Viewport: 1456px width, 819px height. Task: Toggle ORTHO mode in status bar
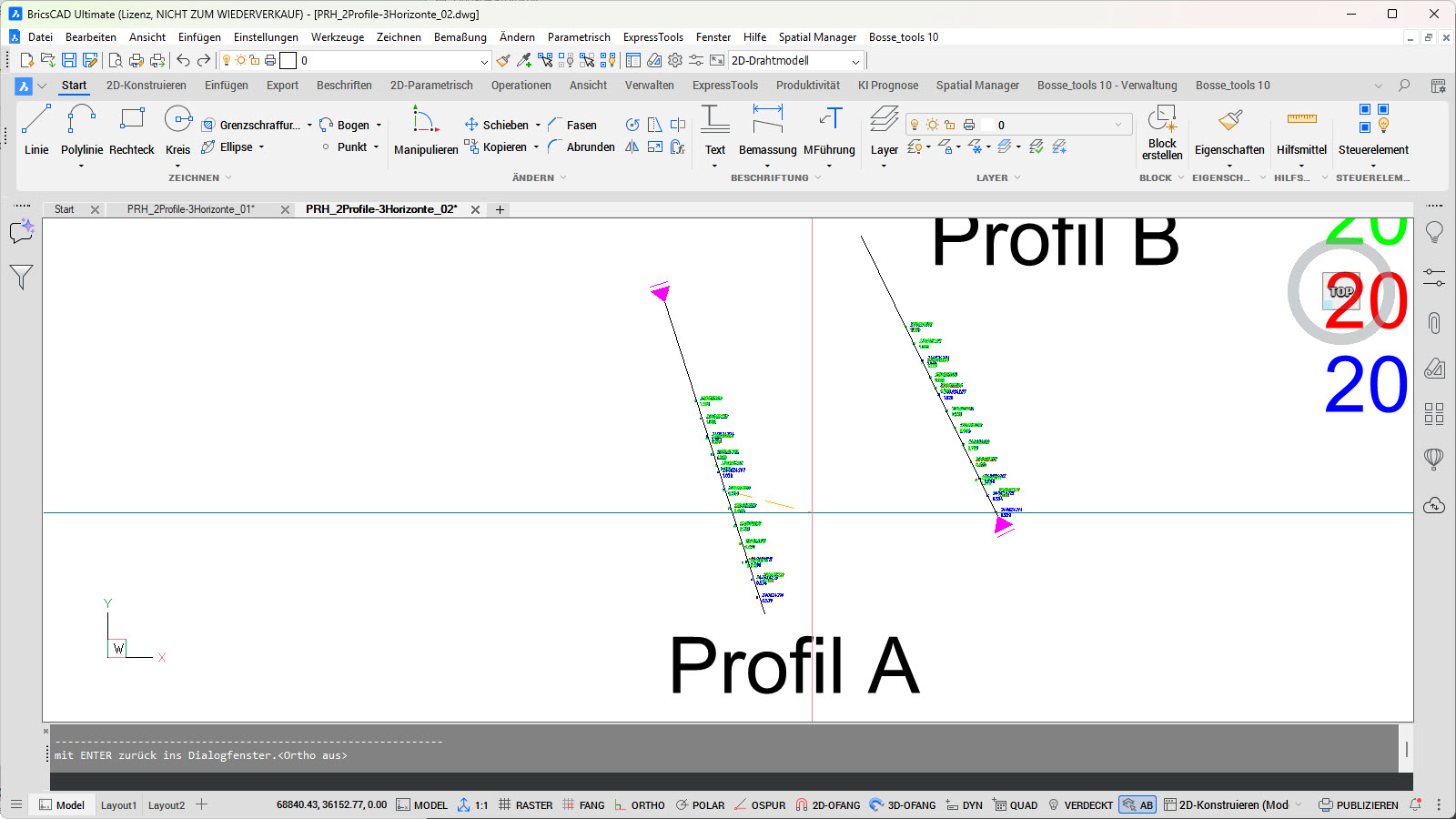pos(639,805)
